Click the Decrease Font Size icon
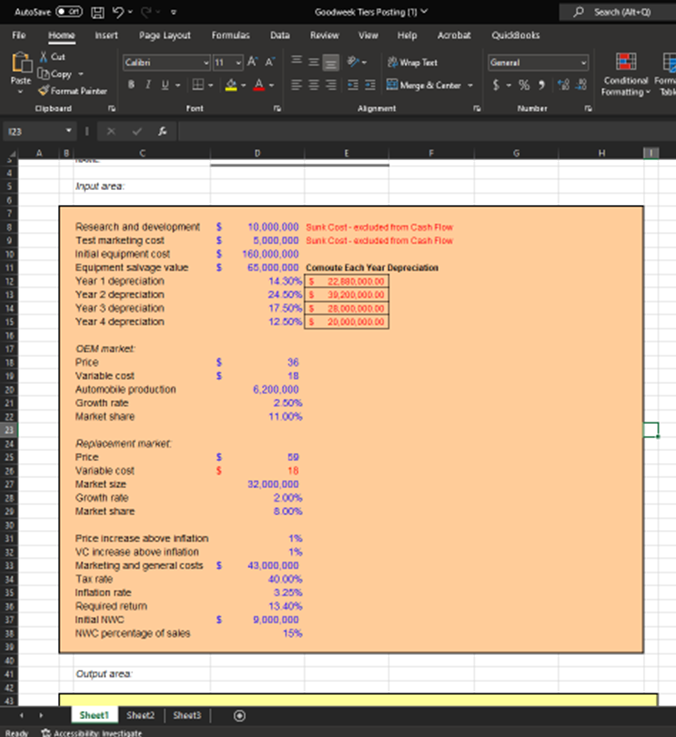This screenshot has height=737, width=676. click(x=270, y=62)
